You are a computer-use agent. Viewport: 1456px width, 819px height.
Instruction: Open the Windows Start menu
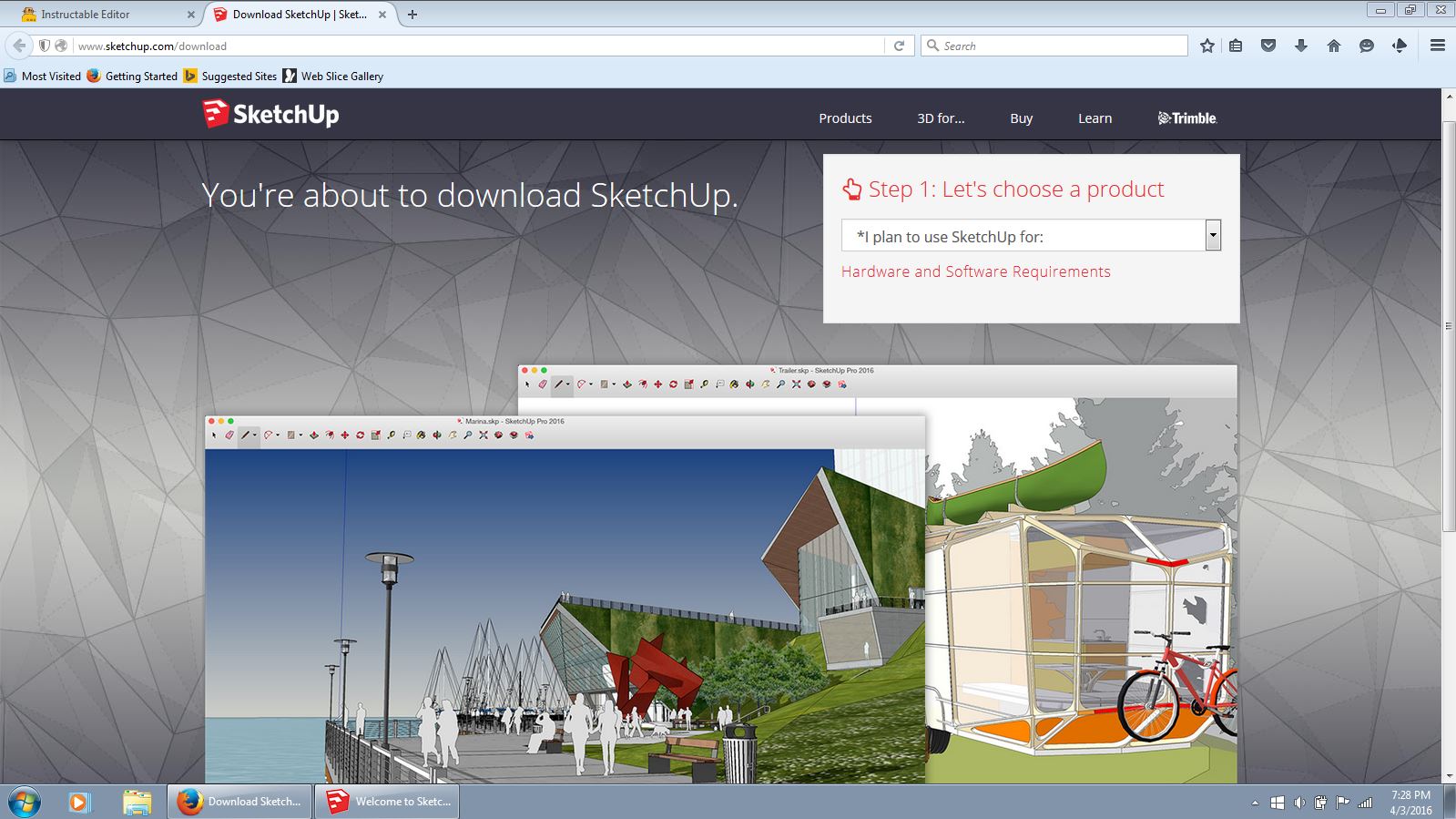point(24,802)
